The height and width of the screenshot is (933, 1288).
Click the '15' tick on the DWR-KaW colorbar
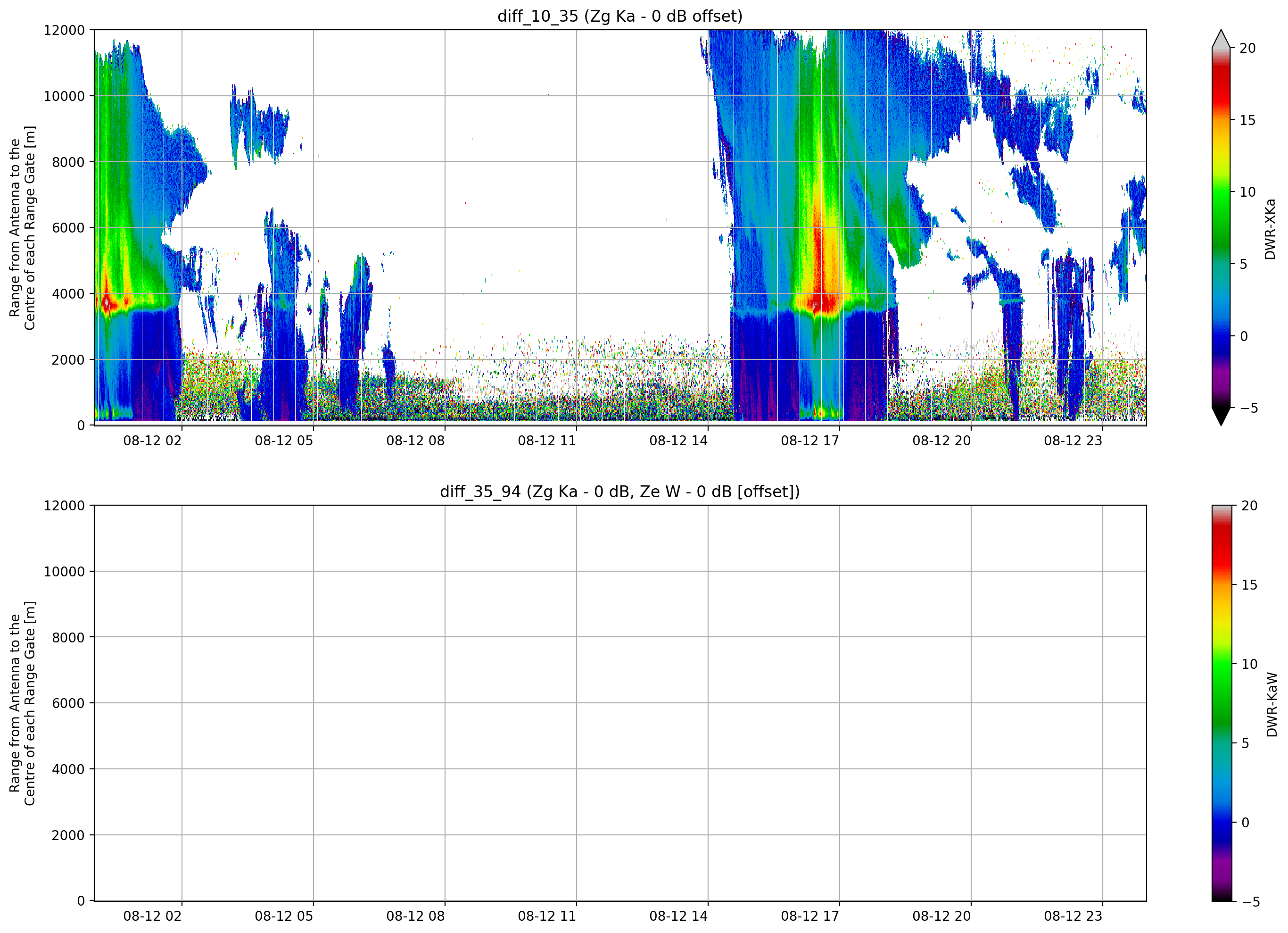click(1249, 585)
